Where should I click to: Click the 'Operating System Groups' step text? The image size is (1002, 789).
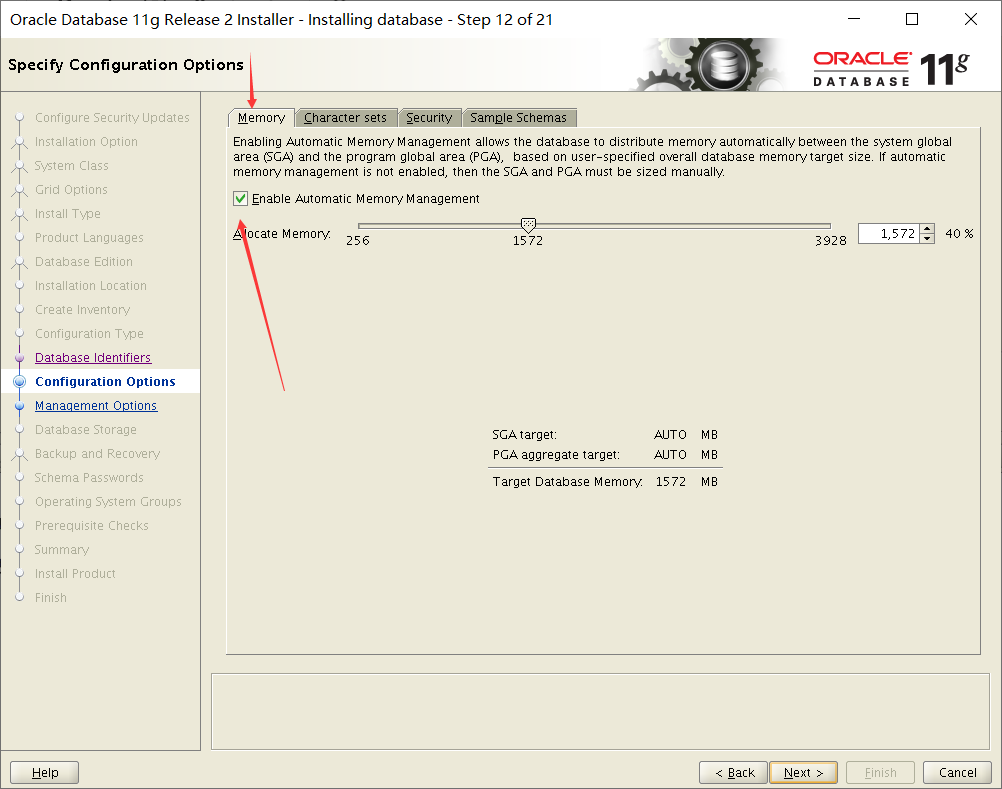[x=108, y=502]
